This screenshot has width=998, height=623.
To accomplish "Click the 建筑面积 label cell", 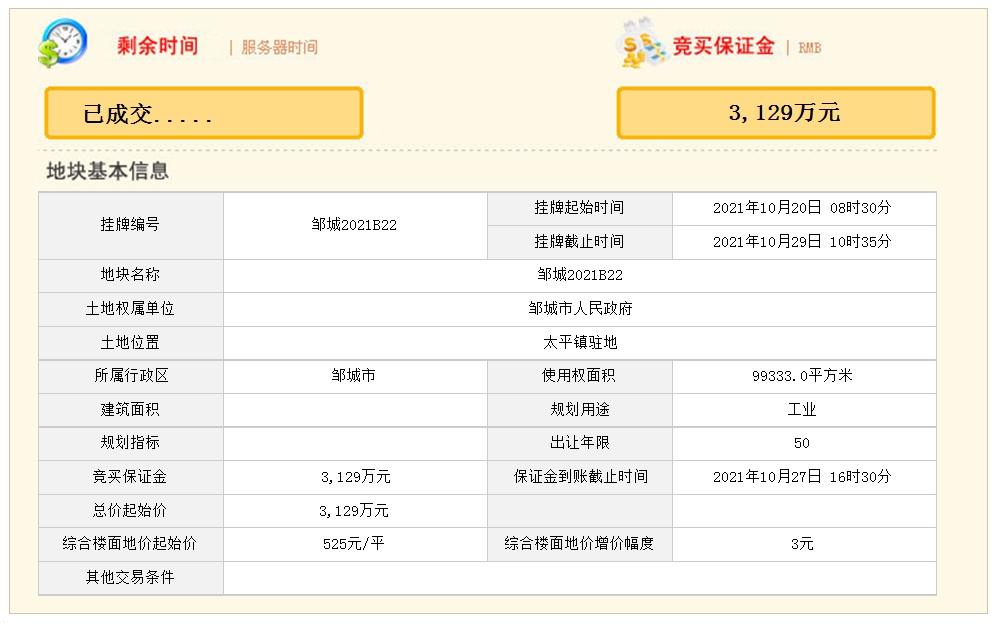I will (131, 410).
